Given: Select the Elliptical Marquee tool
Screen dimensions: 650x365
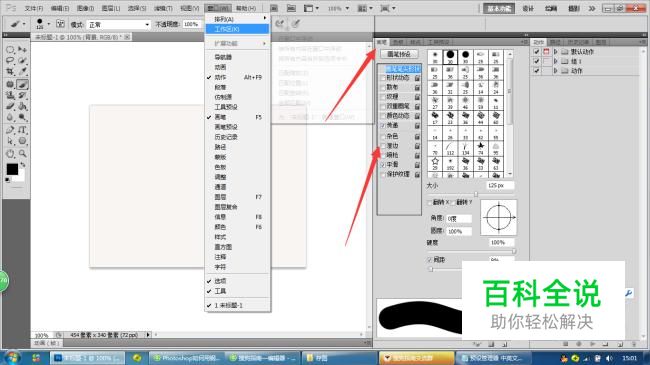Looking at the screenshot, I should click(10, 49).
